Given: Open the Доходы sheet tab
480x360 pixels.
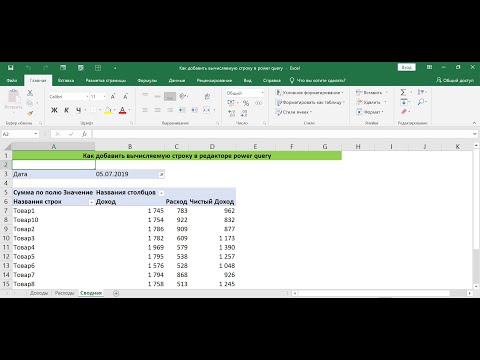Looking at the screenshot, I should pos(39,293).
